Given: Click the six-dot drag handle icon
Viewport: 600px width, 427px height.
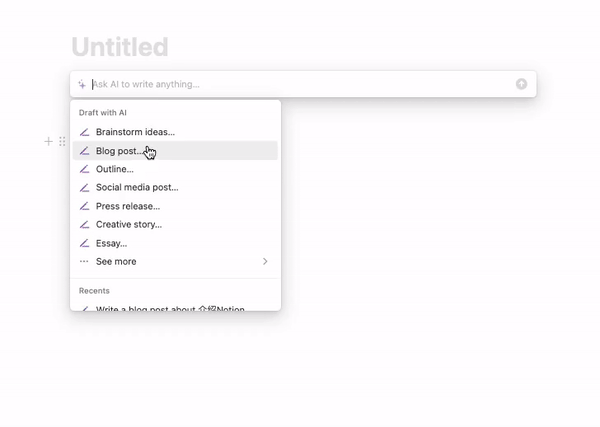Looking at the screenshot, I should pos(62,142).
